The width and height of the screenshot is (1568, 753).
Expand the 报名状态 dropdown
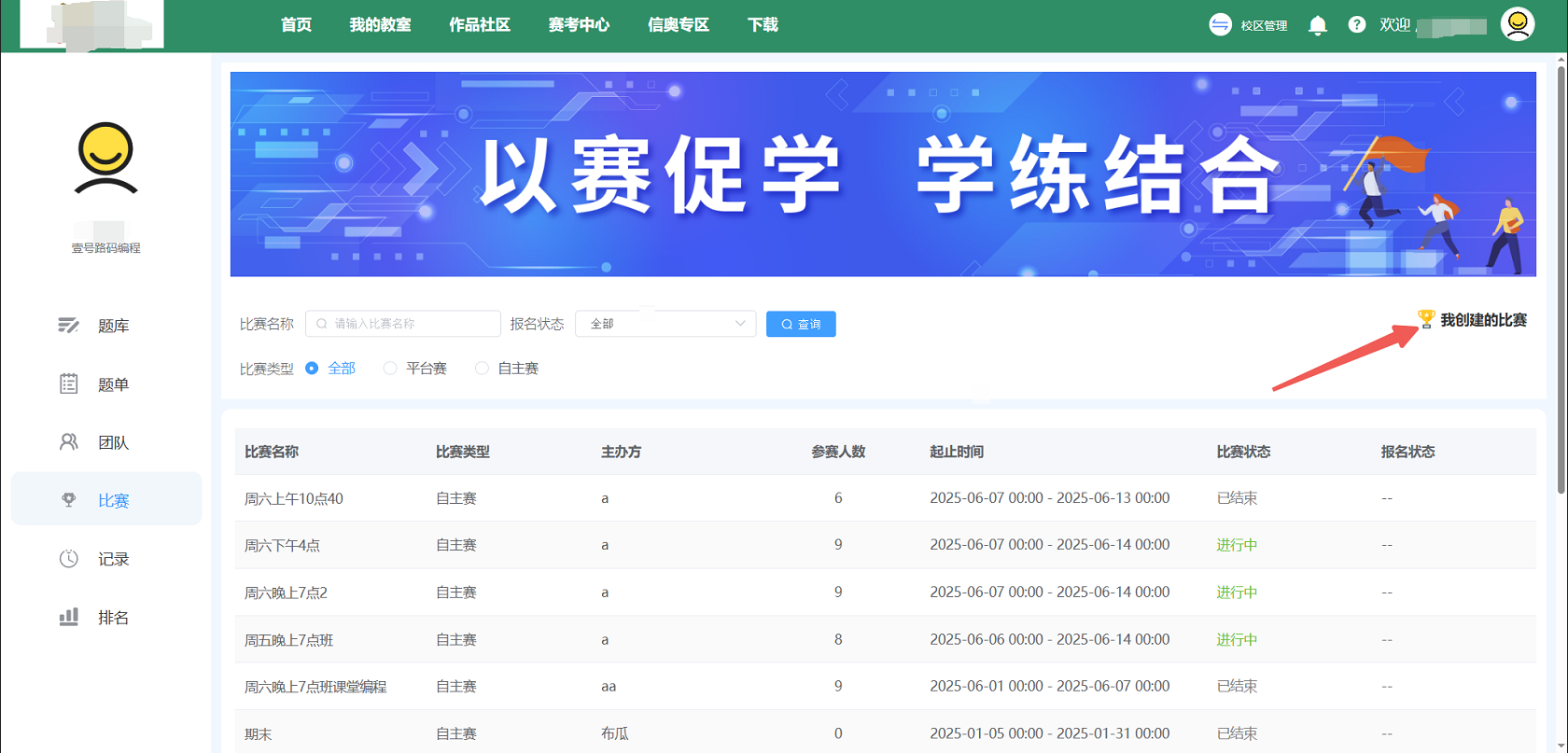(665, 324)
